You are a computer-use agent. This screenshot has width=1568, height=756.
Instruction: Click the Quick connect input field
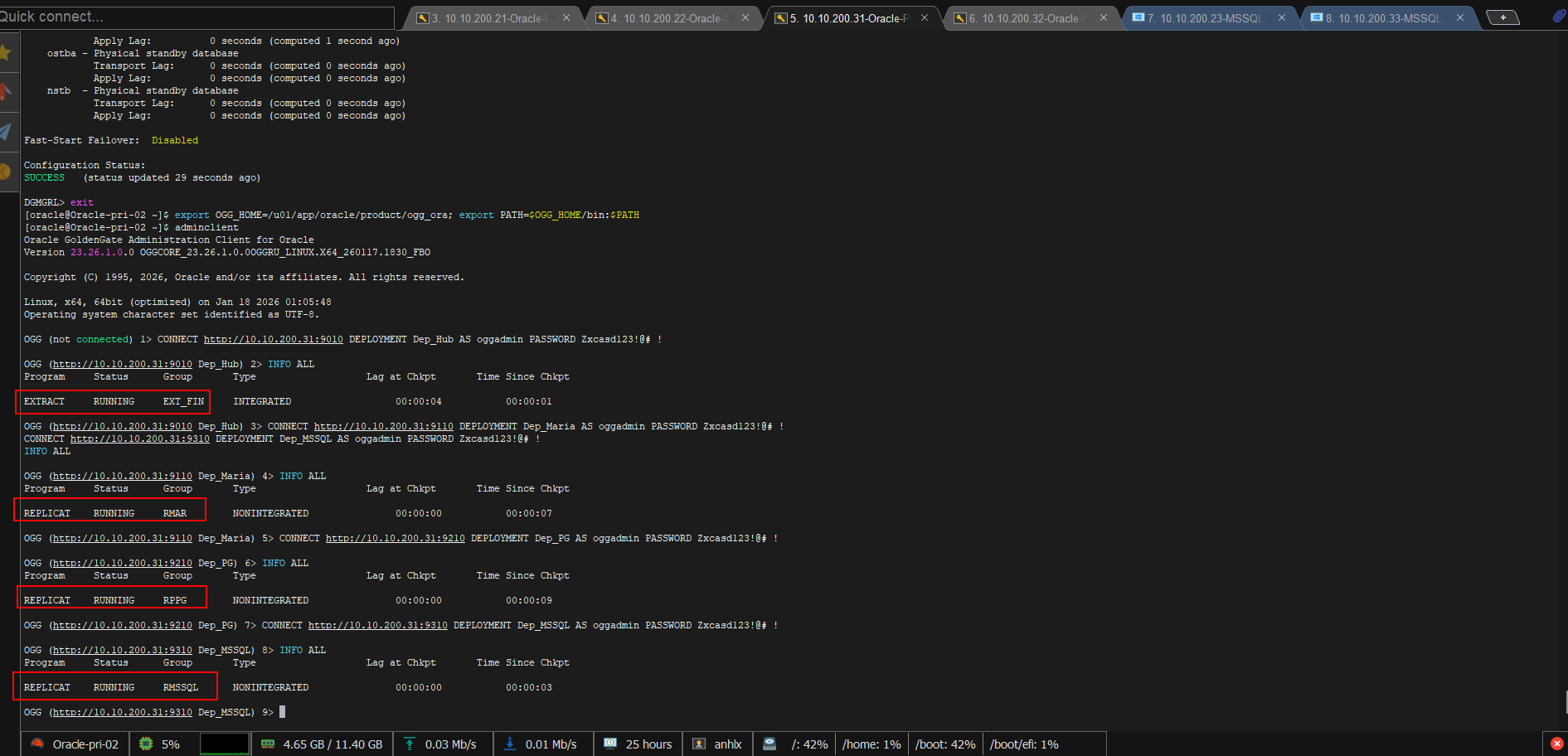(197, 17)
